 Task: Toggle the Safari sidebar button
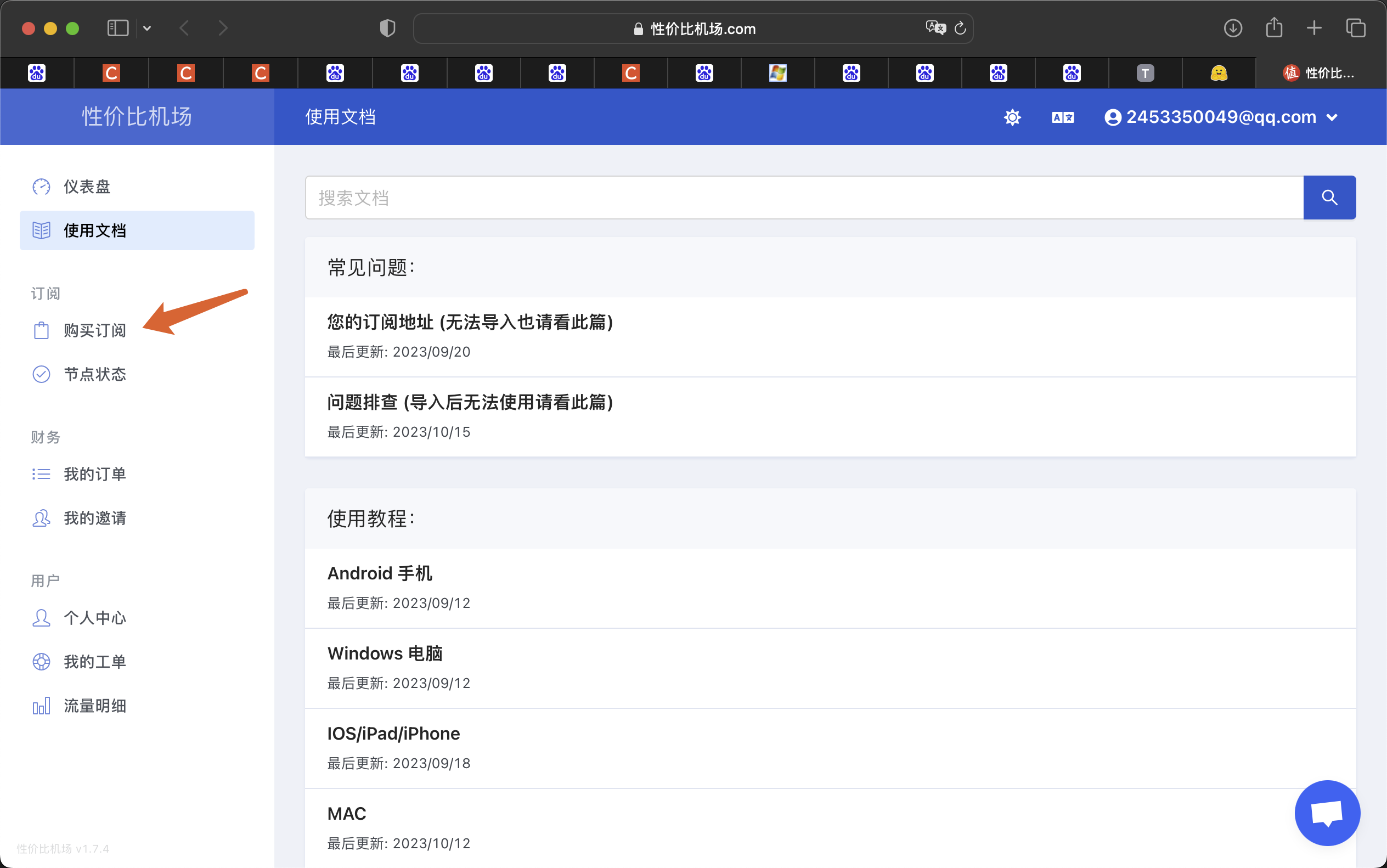tap(118, 28)
